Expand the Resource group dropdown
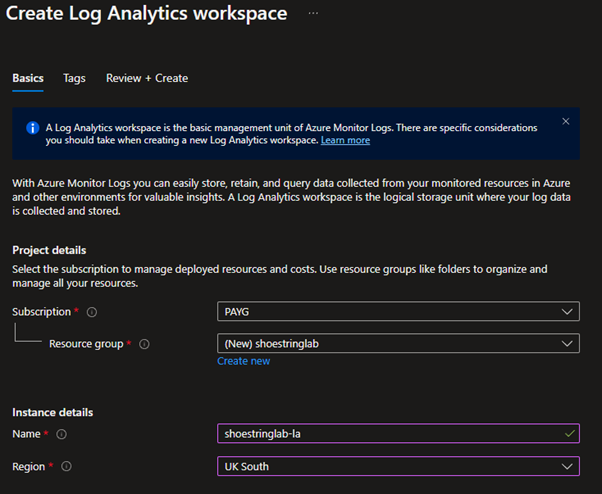The height and width of the screenshot is (494, 602). (398, 343)
